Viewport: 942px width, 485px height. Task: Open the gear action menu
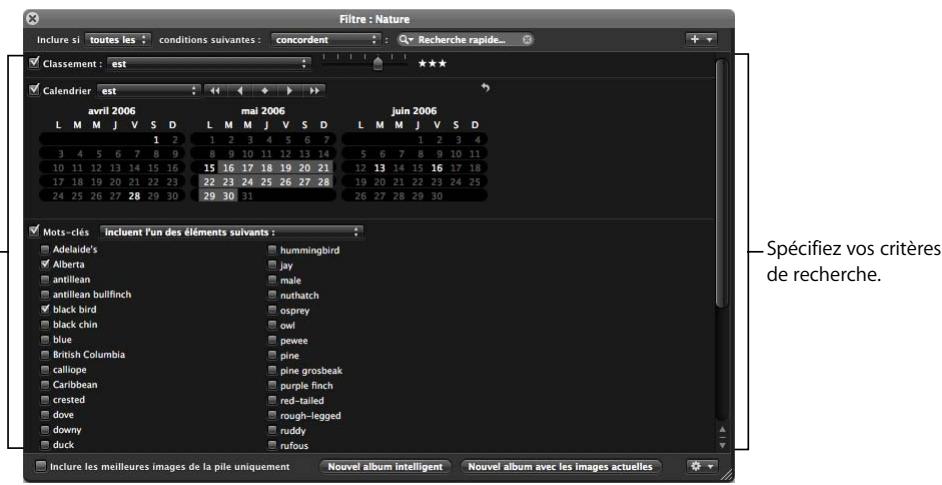701,466
